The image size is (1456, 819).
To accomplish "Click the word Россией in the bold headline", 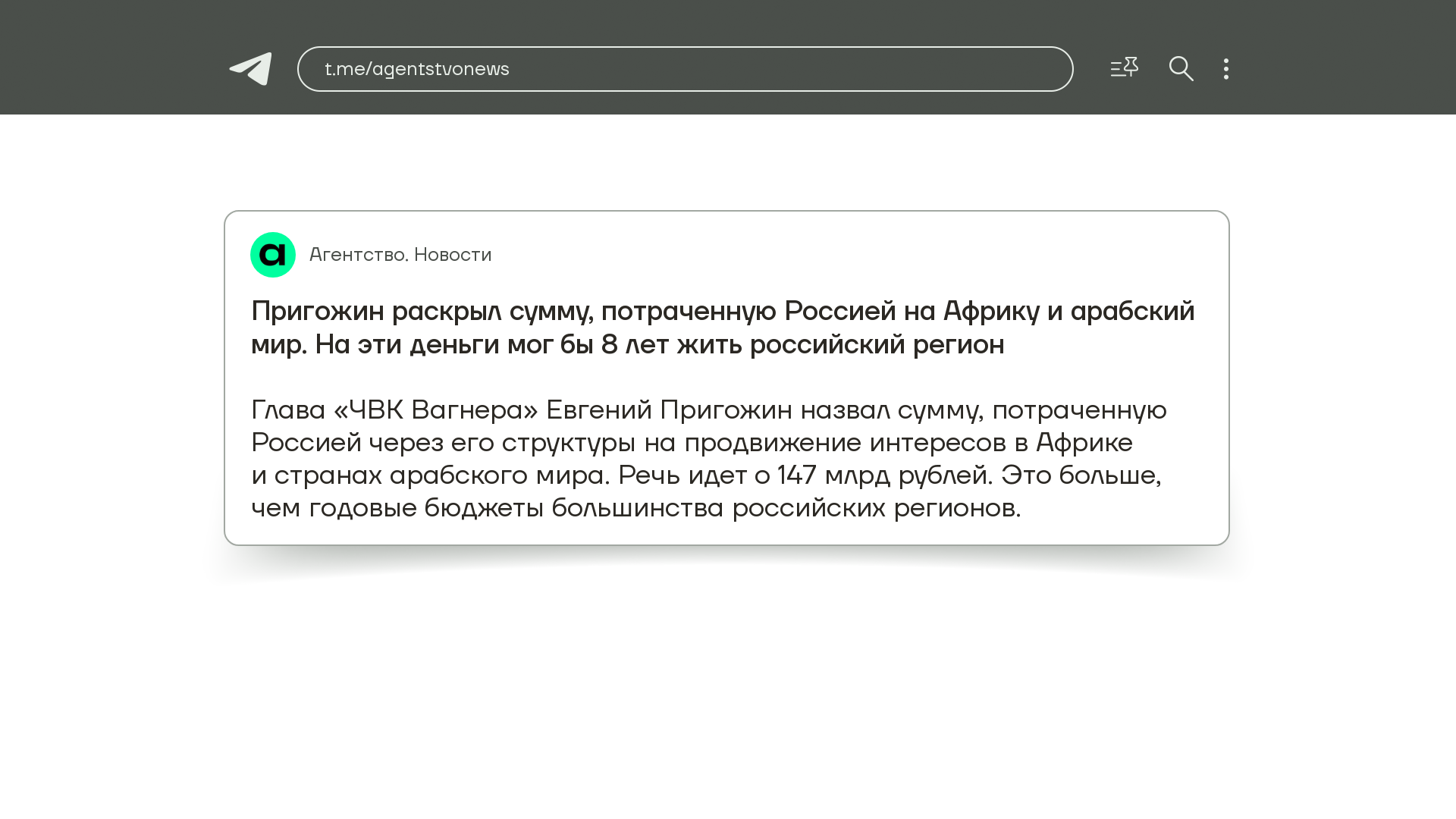I will click(839, 311).
